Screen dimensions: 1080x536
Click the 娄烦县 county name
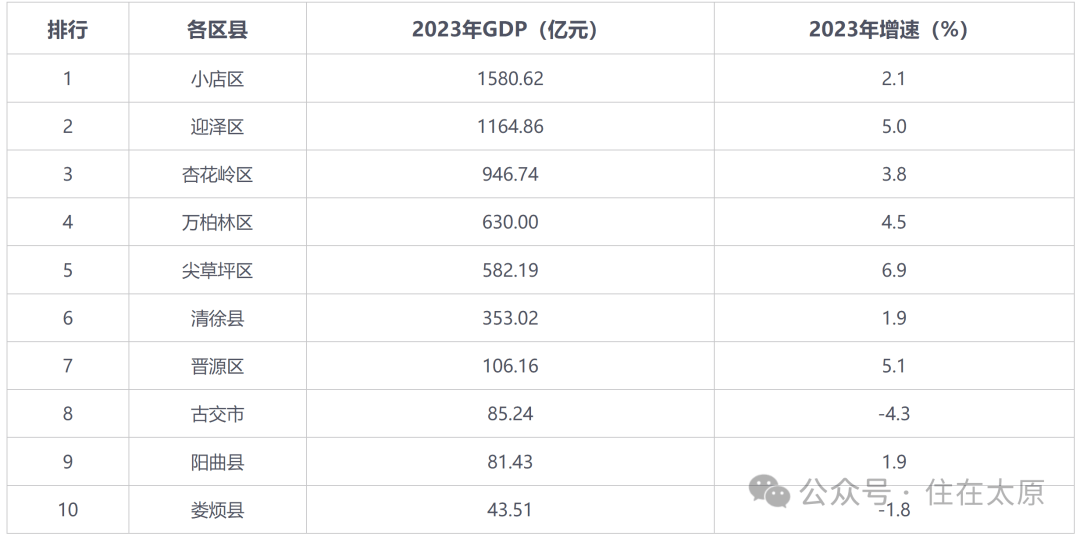point(217,510)
